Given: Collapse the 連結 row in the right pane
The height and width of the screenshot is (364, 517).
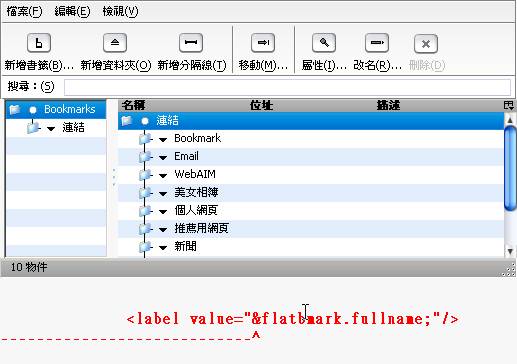Looking at the screenshot, I should pyautogui.click(x=145, y=121).
